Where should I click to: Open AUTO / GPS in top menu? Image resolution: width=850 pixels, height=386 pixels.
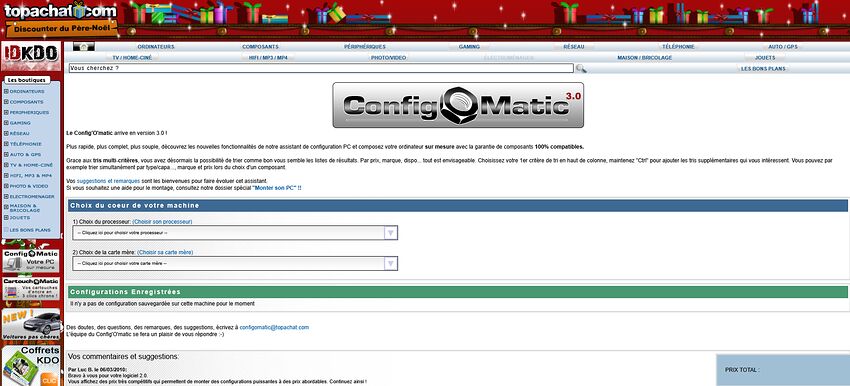(783, 47)
